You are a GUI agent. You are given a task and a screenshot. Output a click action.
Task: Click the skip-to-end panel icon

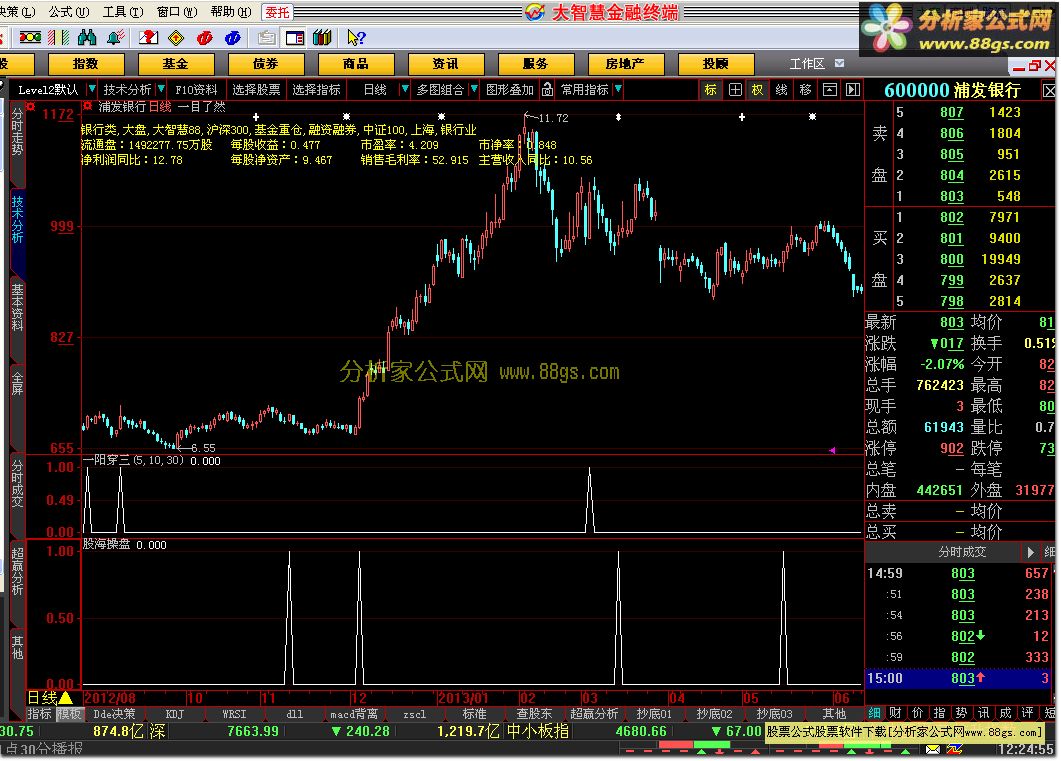click(853, 89)
